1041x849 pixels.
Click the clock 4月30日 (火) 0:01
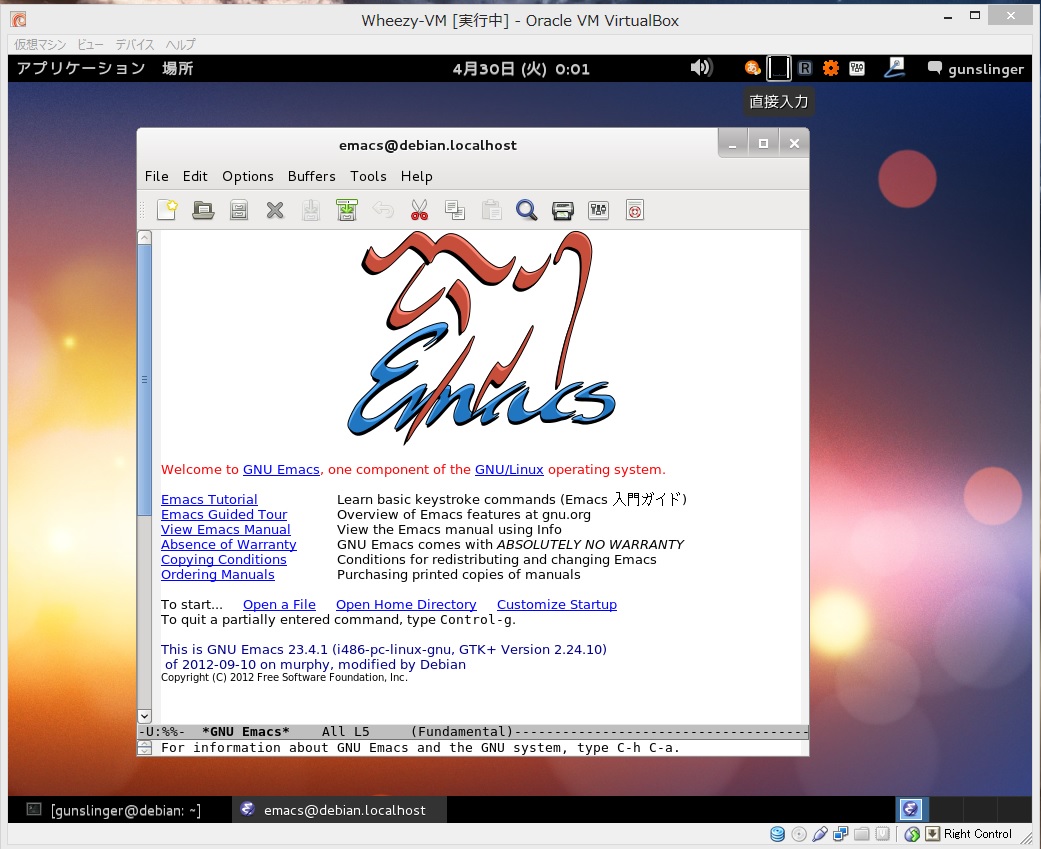[x=521, y=69]
